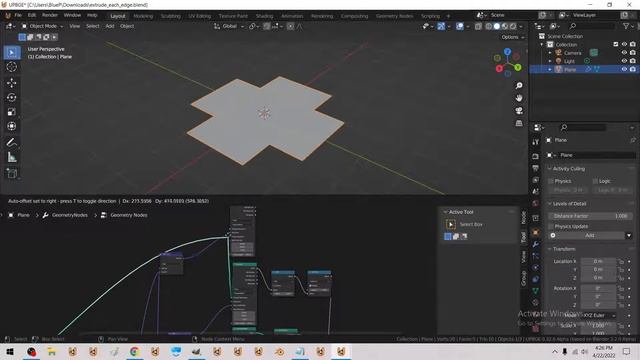Hide Camera with its eye icon
The image size is (640, 360).
[x=624, y=53]
